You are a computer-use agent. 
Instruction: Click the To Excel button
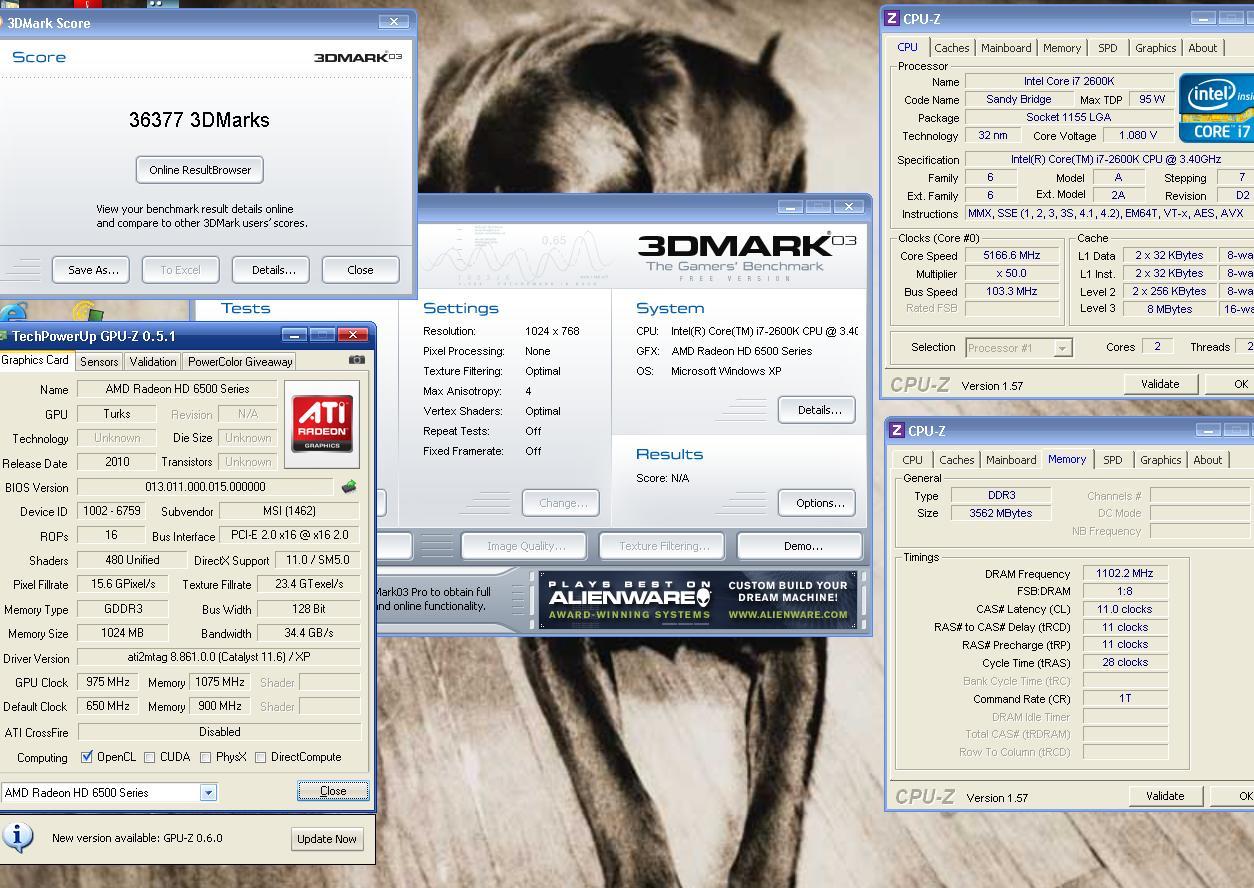[x=180, y=270]
